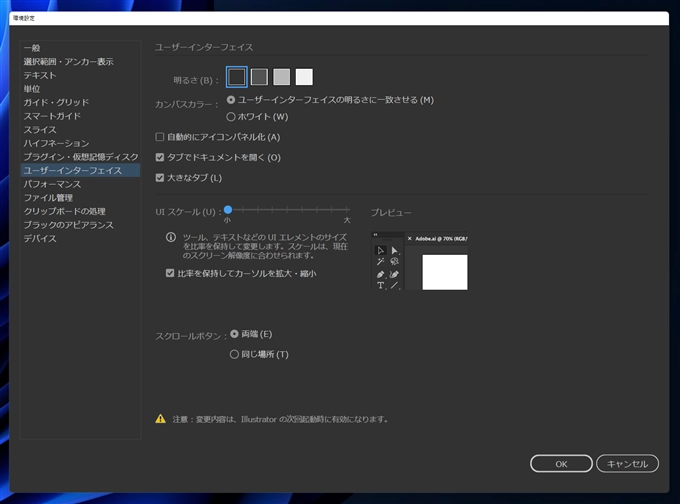Viewport: 680px width, 504px height.
Task: Click the Adobe.ai tab close X in preview
Action: point(409,239)
